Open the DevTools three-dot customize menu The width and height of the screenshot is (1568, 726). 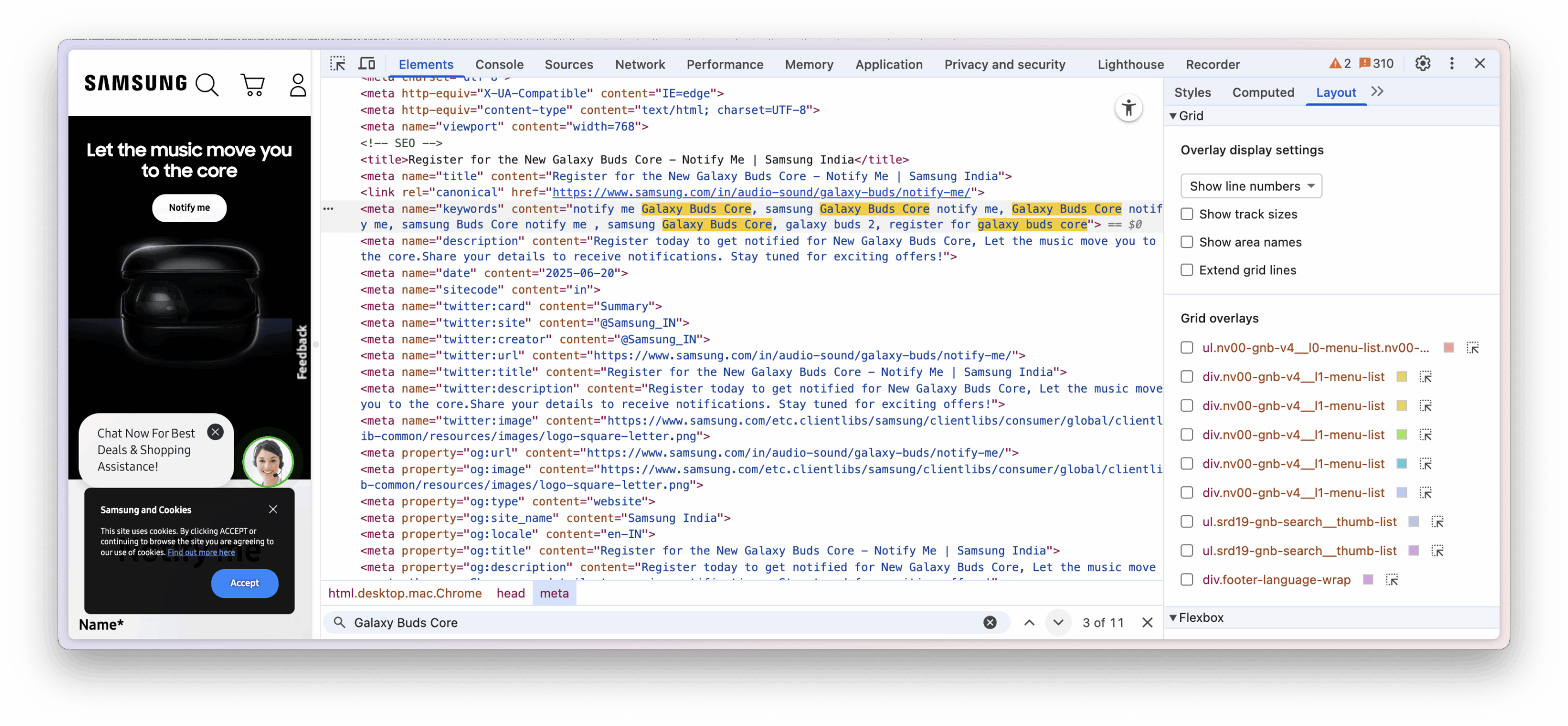pyautogui.click(x=1451, y=63)
